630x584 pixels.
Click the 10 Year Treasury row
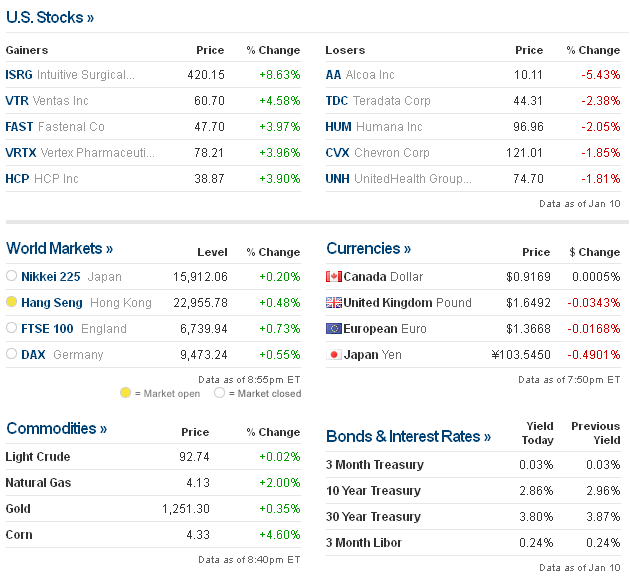pyautogui.click(x=373, y=491)
